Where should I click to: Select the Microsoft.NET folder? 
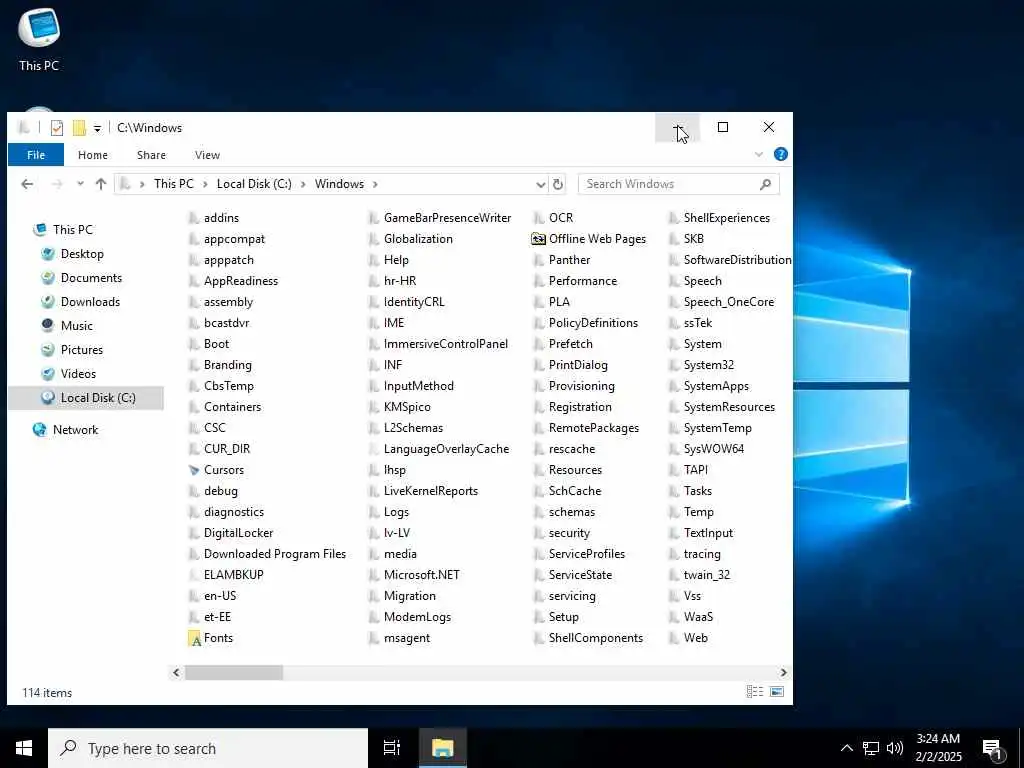[414, 575]
